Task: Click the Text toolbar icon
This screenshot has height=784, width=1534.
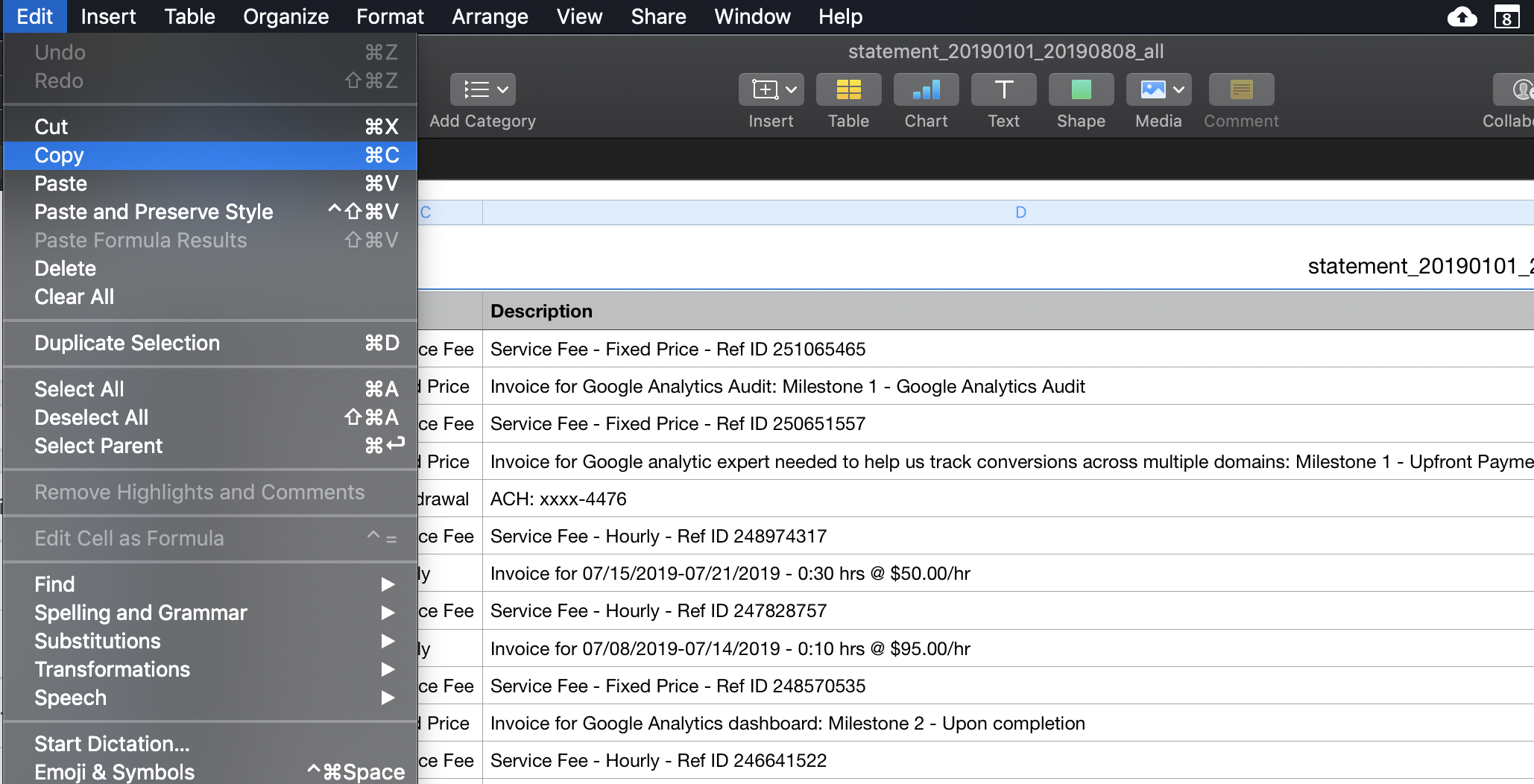Action: 1003,90
